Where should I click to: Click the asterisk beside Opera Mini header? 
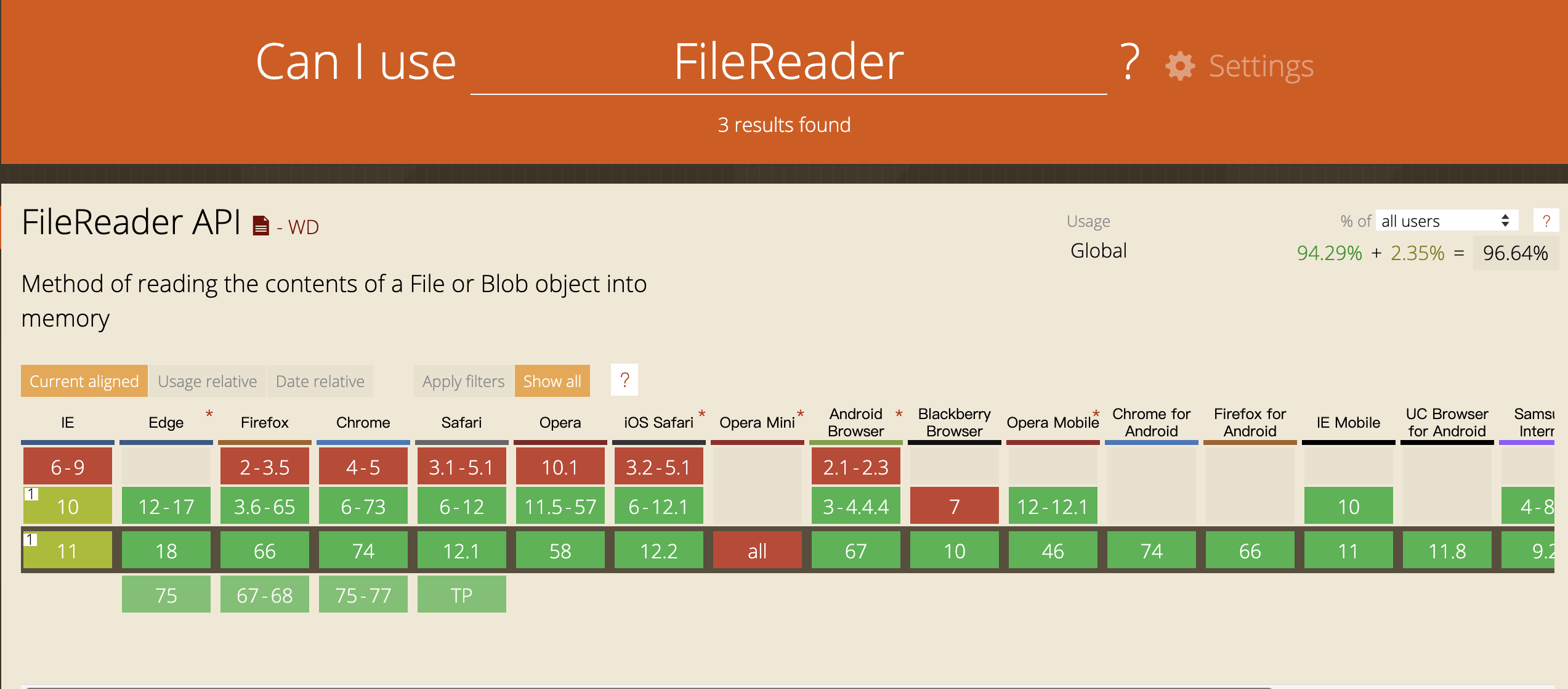[800, 414]
